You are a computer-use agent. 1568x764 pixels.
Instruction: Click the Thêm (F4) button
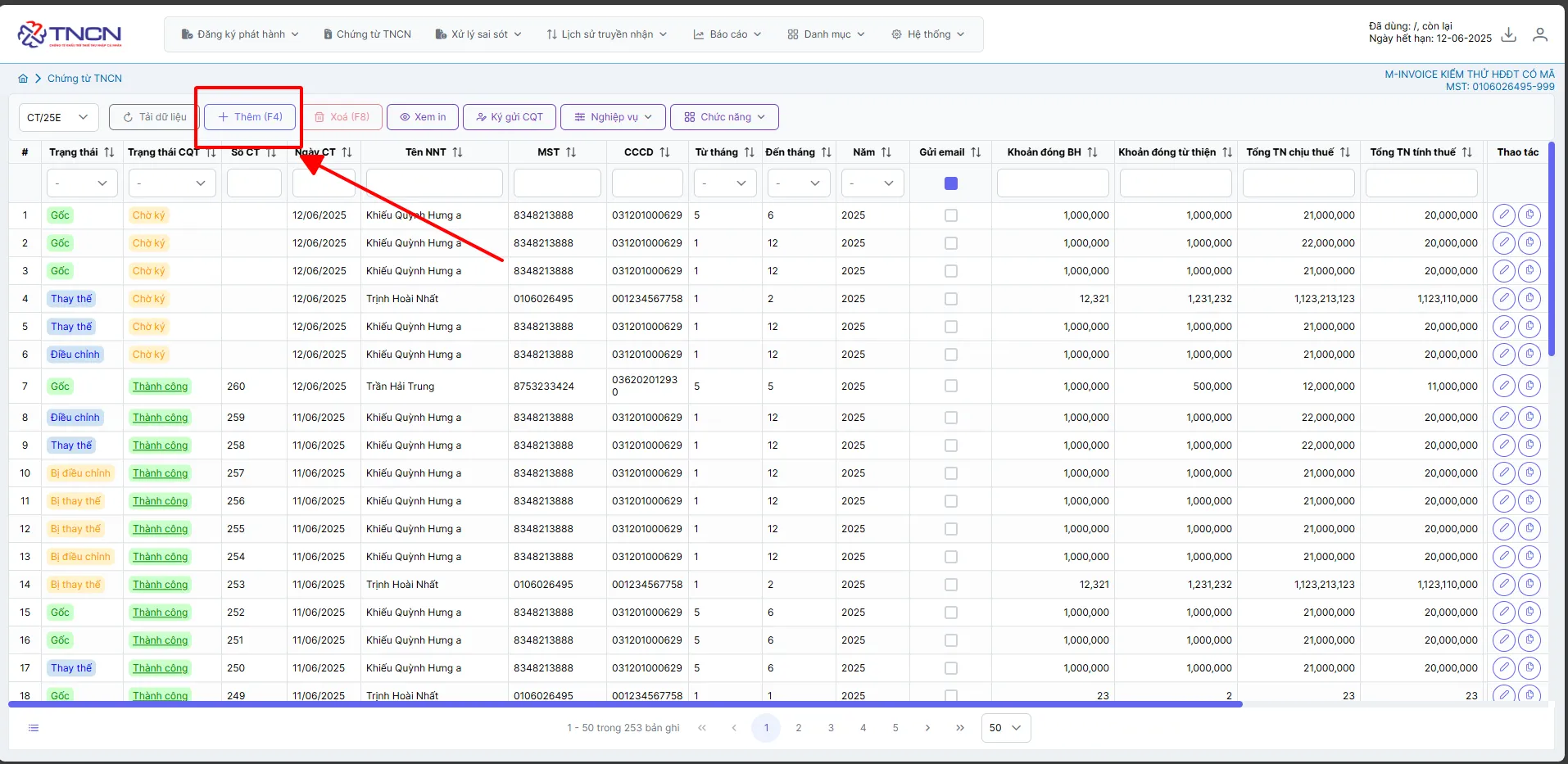tap(250, 117)
